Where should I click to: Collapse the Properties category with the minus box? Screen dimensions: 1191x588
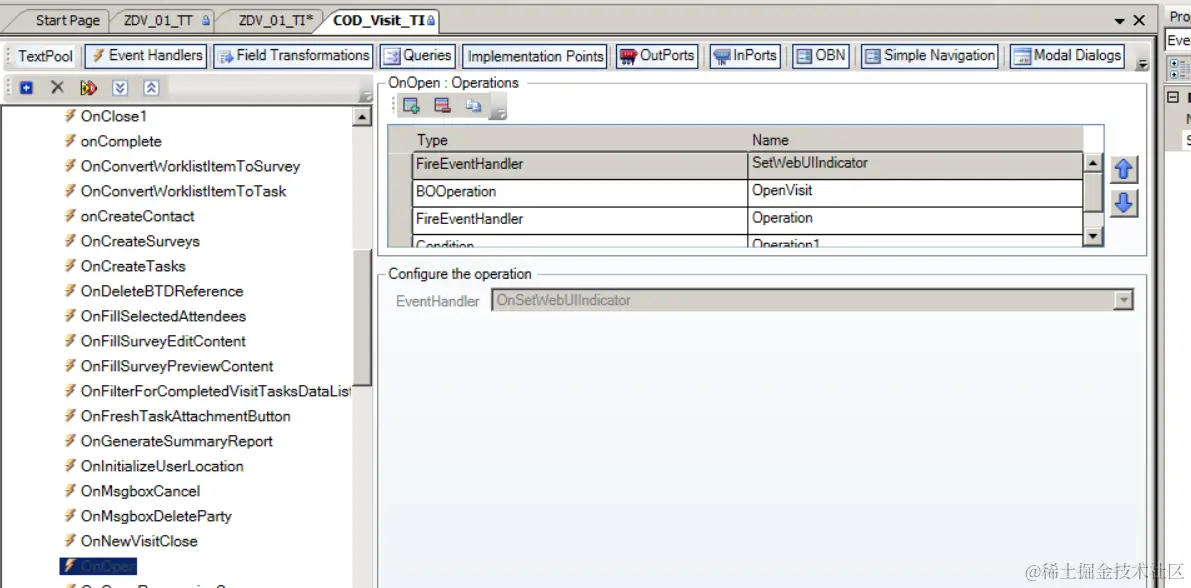tap(1173, 97)
